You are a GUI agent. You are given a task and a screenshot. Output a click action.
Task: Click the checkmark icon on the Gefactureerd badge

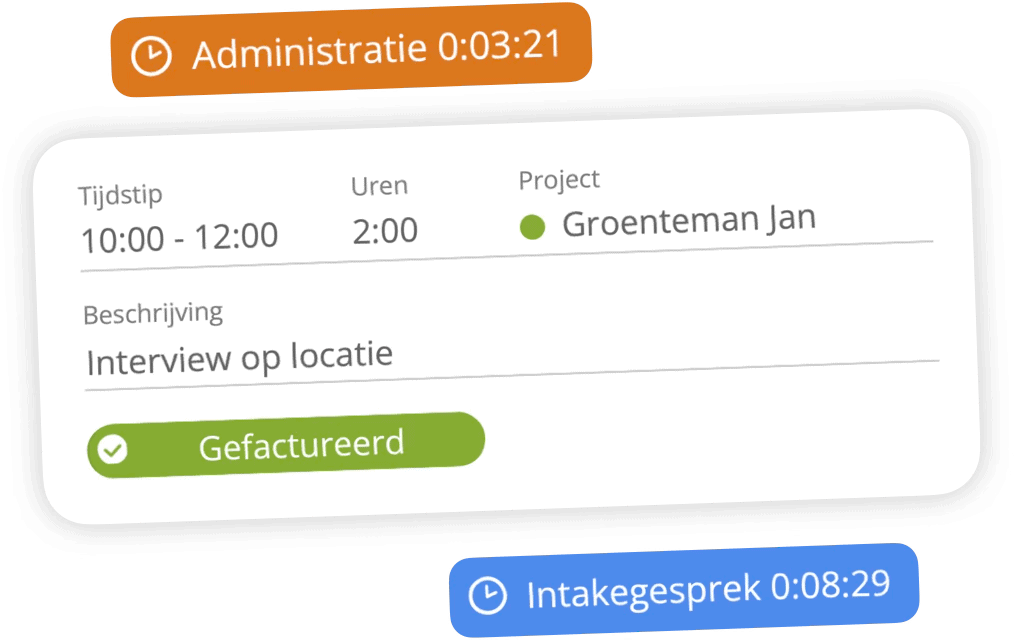[114, 451]
